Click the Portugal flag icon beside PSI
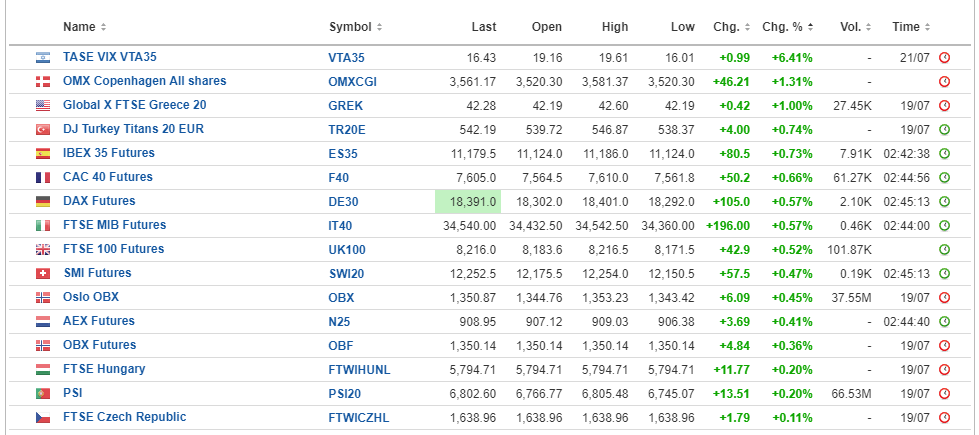Screen dimensions: 979x435 pyautogui.click(x=42, y=394)
